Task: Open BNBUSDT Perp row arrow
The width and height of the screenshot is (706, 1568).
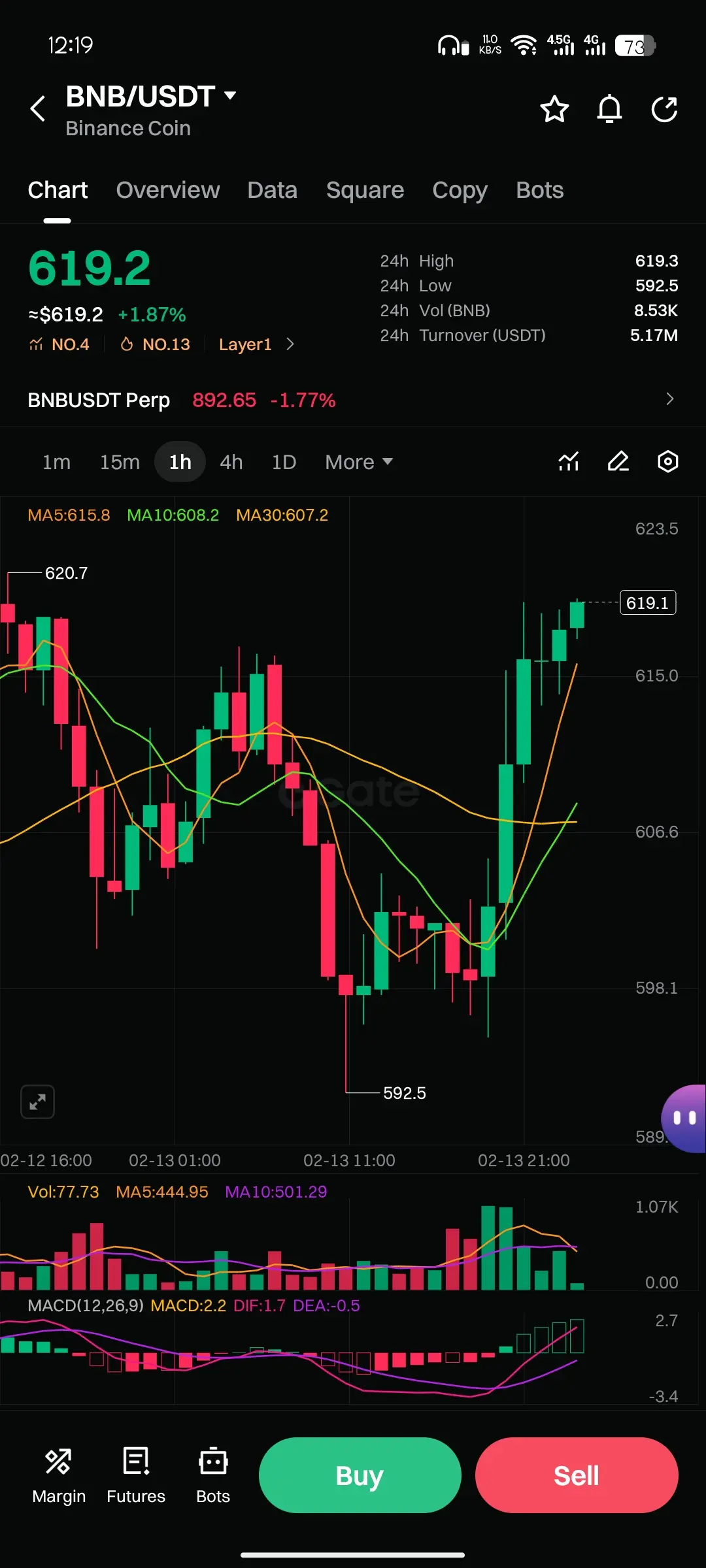Action: [x=669, y=399]
